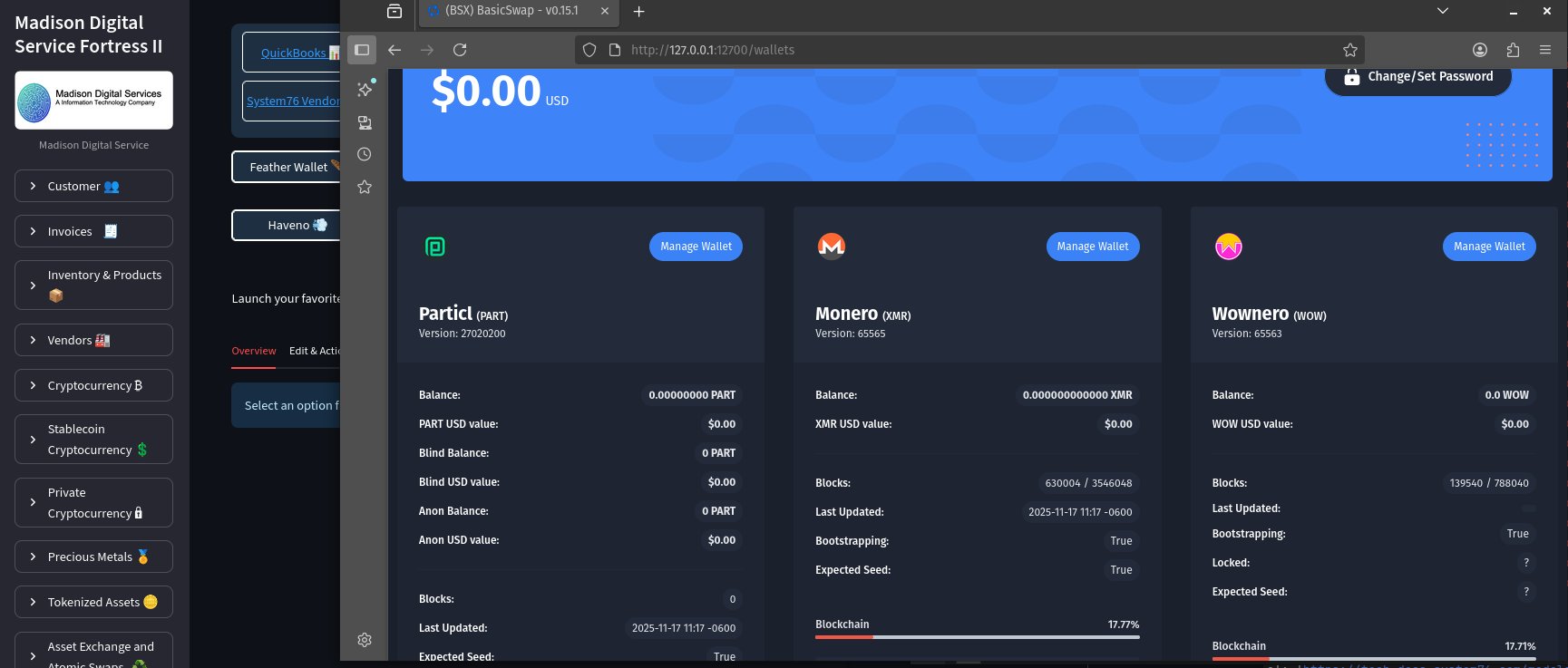Open the Bookmarks star in the sidebar
The image size is (1568, 668).
[365, 187]
